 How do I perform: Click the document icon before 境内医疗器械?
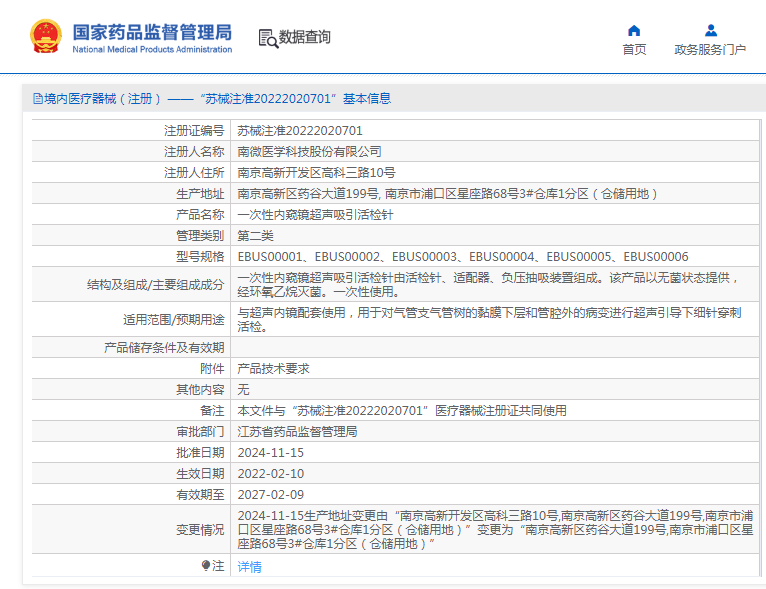(38, 99)
